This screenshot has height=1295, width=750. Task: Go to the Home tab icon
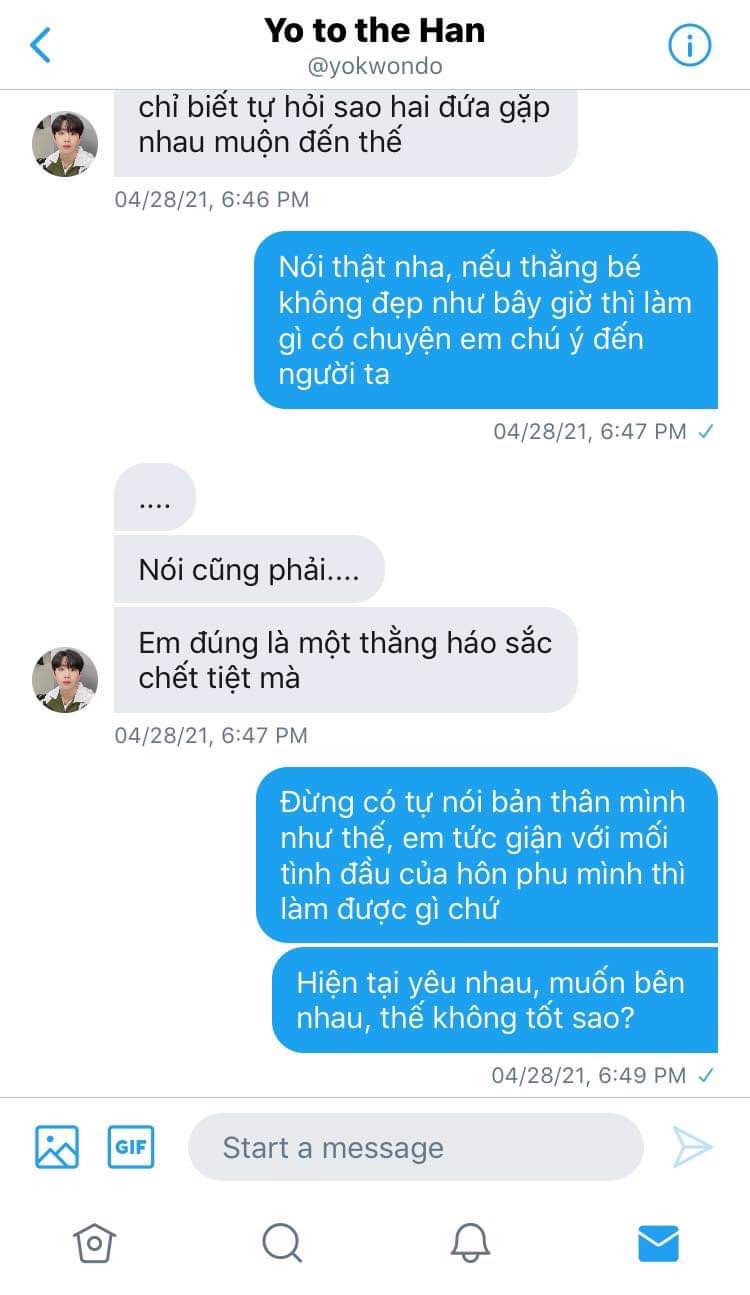coord(93,1243)
